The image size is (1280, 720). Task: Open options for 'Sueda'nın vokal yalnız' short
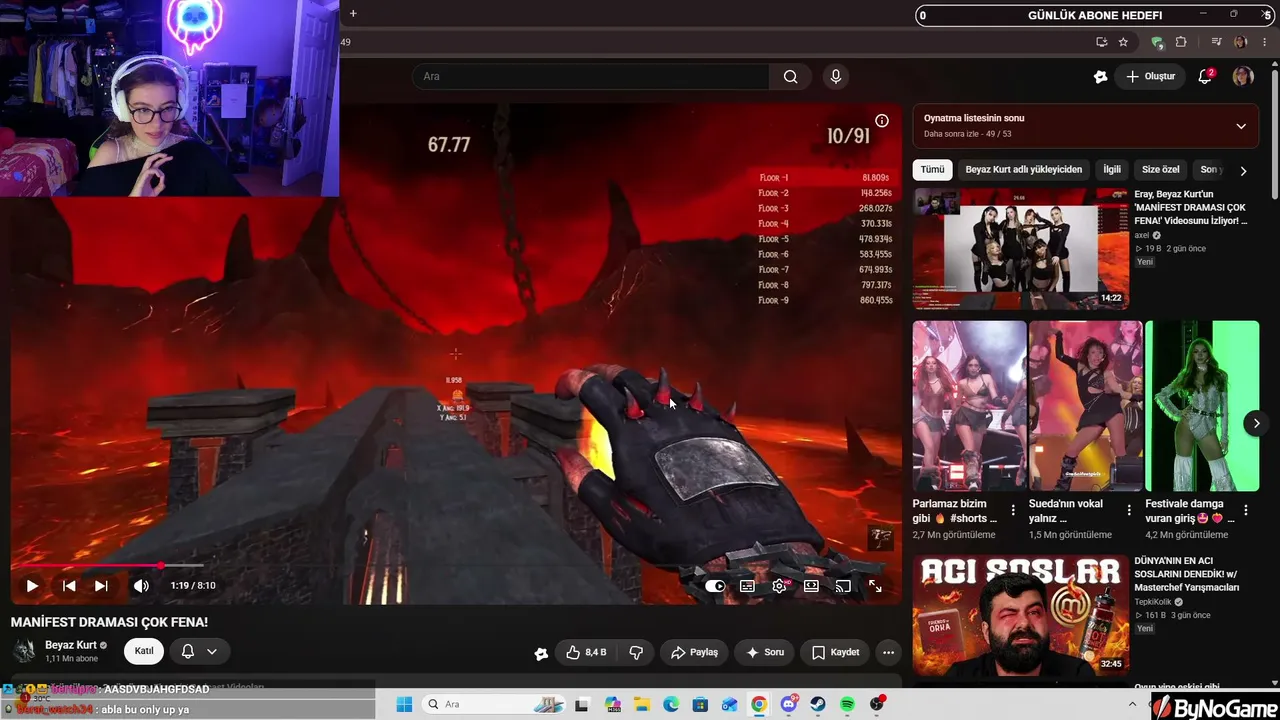[x=1129, y=511]
